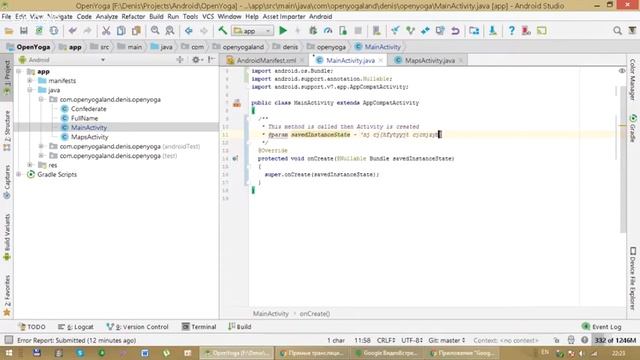Click the Open folder toolbar icon
640x360 pixels.
(9, 31)
